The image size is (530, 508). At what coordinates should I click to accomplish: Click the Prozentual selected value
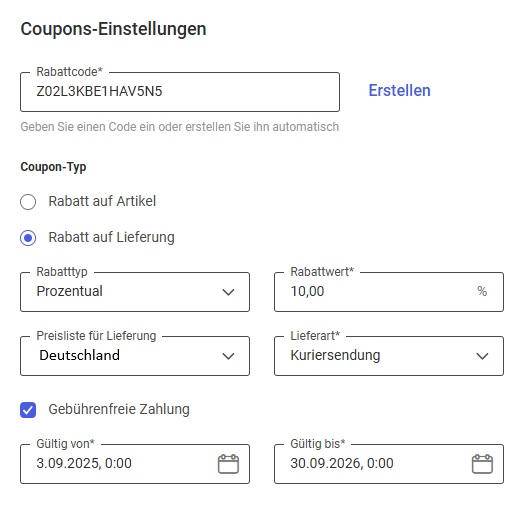(69, 291)
